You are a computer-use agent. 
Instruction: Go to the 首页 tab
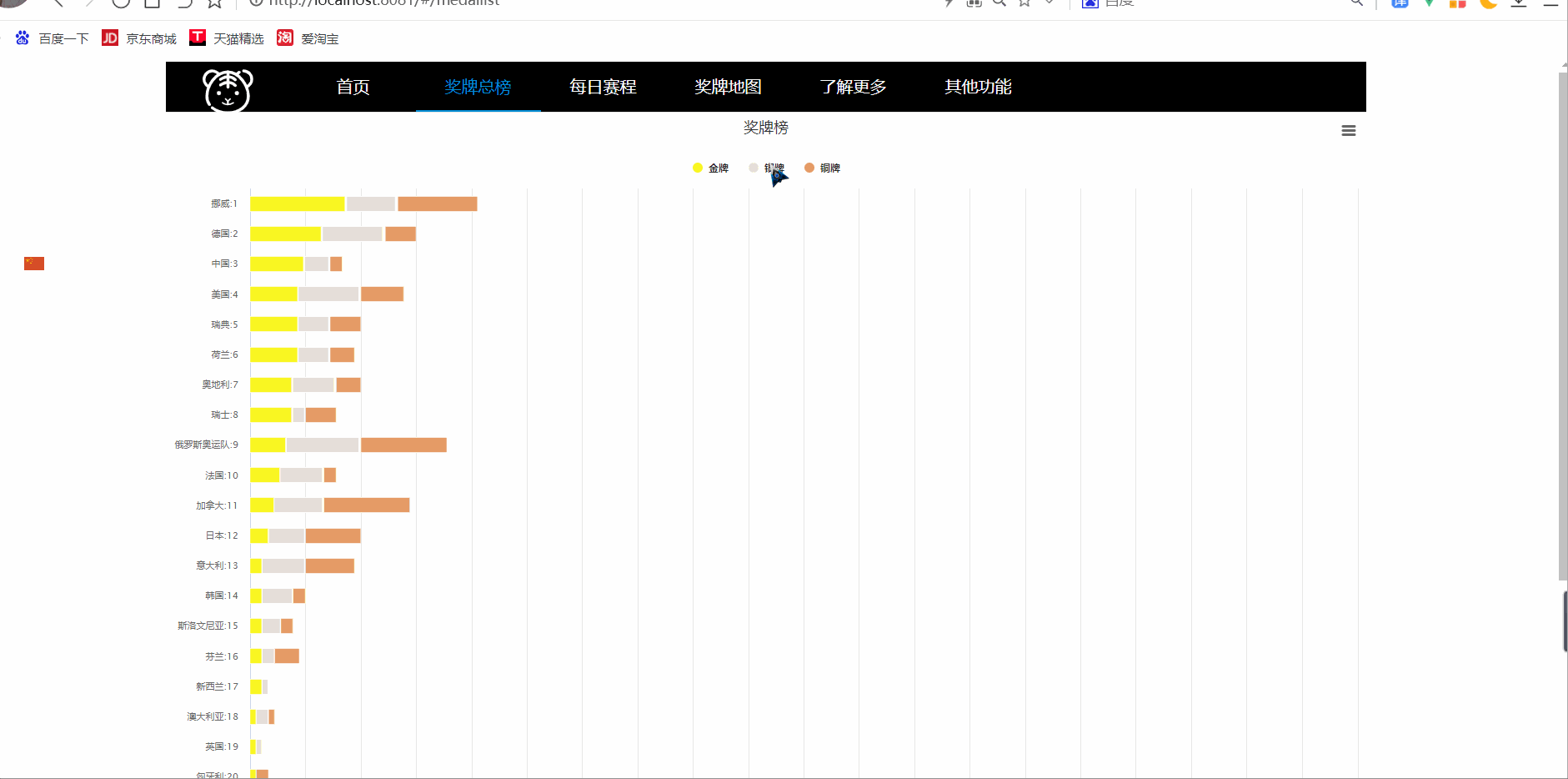coord(353,87)
